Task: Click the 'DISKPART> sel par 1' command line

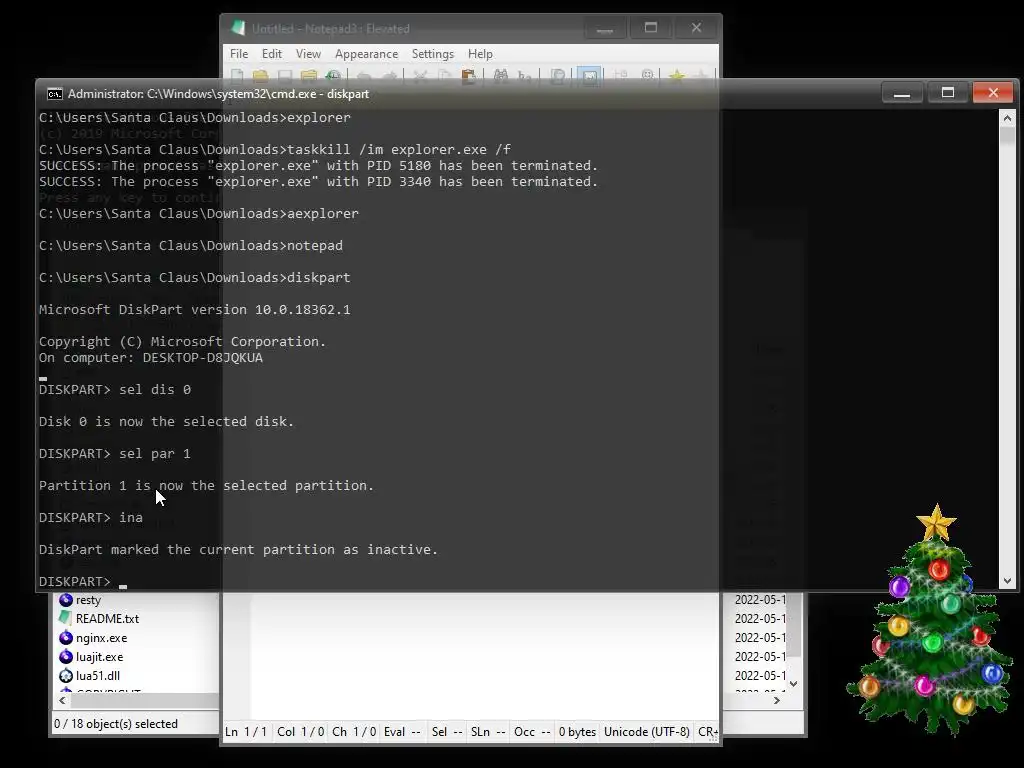Action: point(115,454)
